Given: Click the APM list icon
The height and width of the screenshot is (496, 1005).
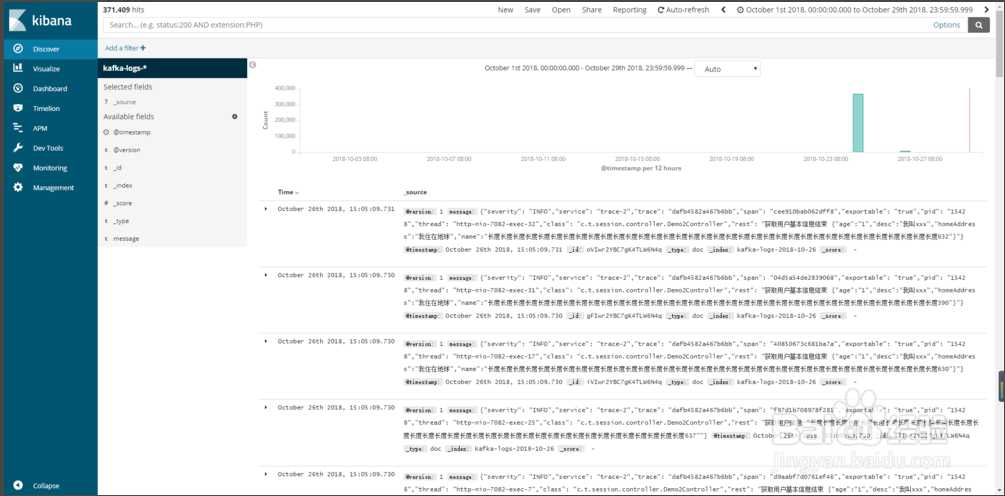Looking at the screenshot, I should [x=18, y=128].
